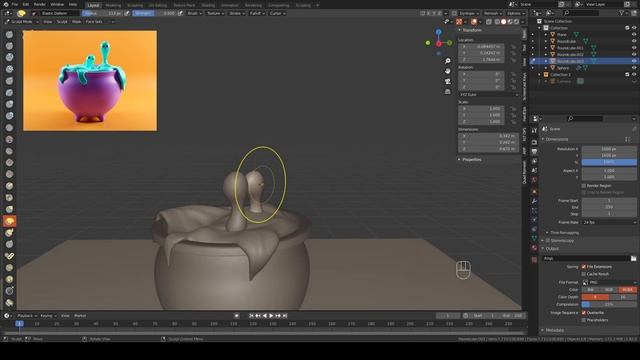Click the Location X value field

click(482, 47)
